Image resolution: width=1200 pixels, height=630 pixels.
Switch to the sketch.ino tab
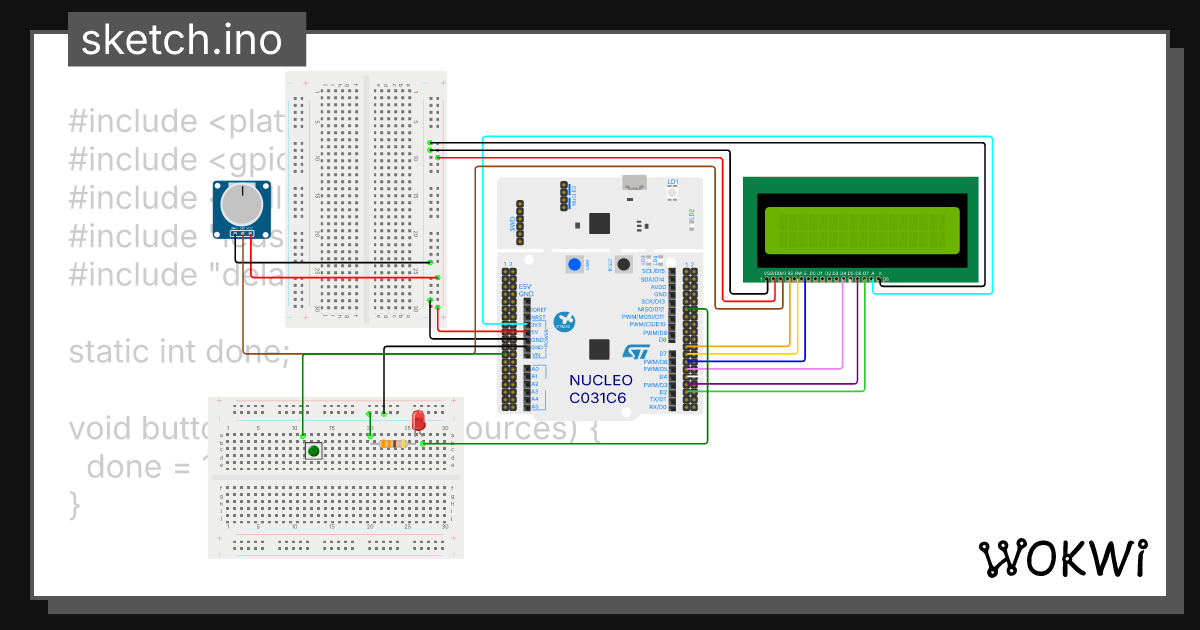185,40
